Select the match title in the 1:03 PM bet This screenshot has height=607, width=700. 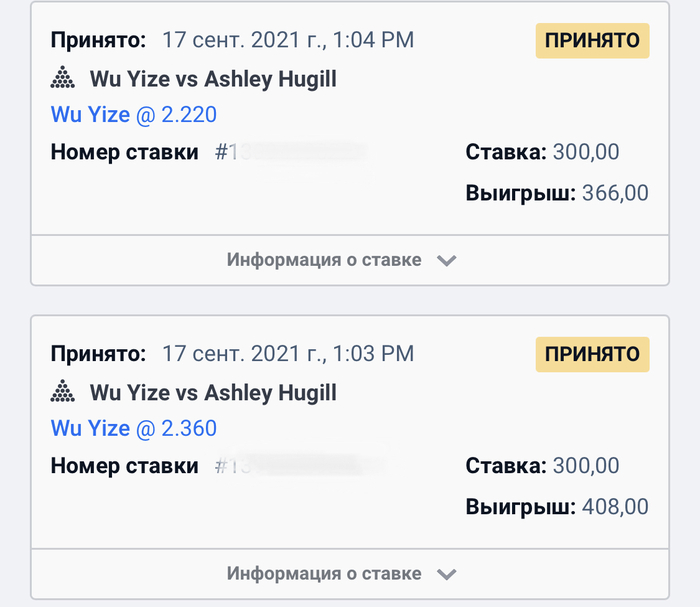(213, 392)
